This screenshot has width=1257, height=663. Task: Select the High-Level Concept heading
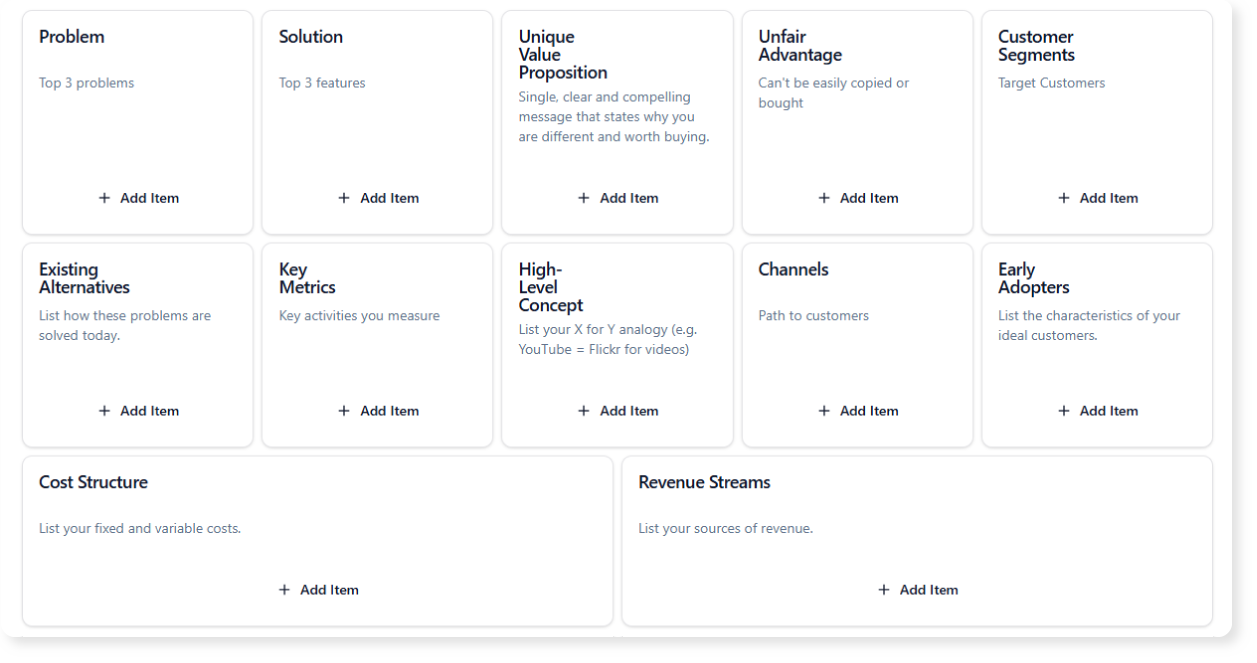(551, 288)
